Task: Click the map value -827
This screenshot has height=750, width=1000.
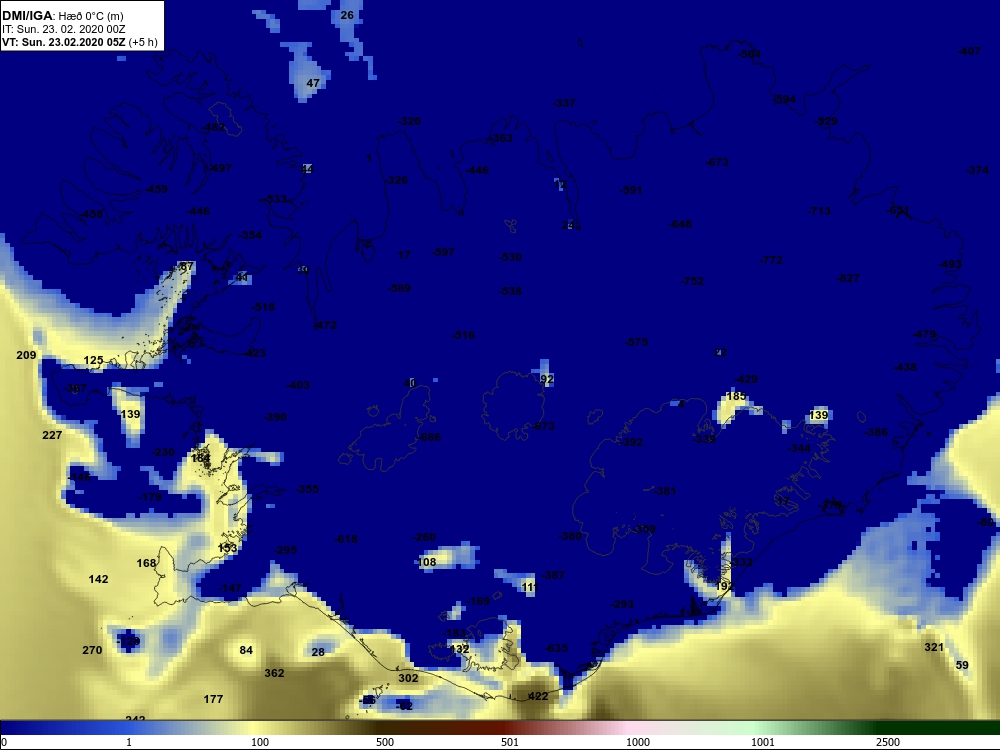Action: click(848, 278)
